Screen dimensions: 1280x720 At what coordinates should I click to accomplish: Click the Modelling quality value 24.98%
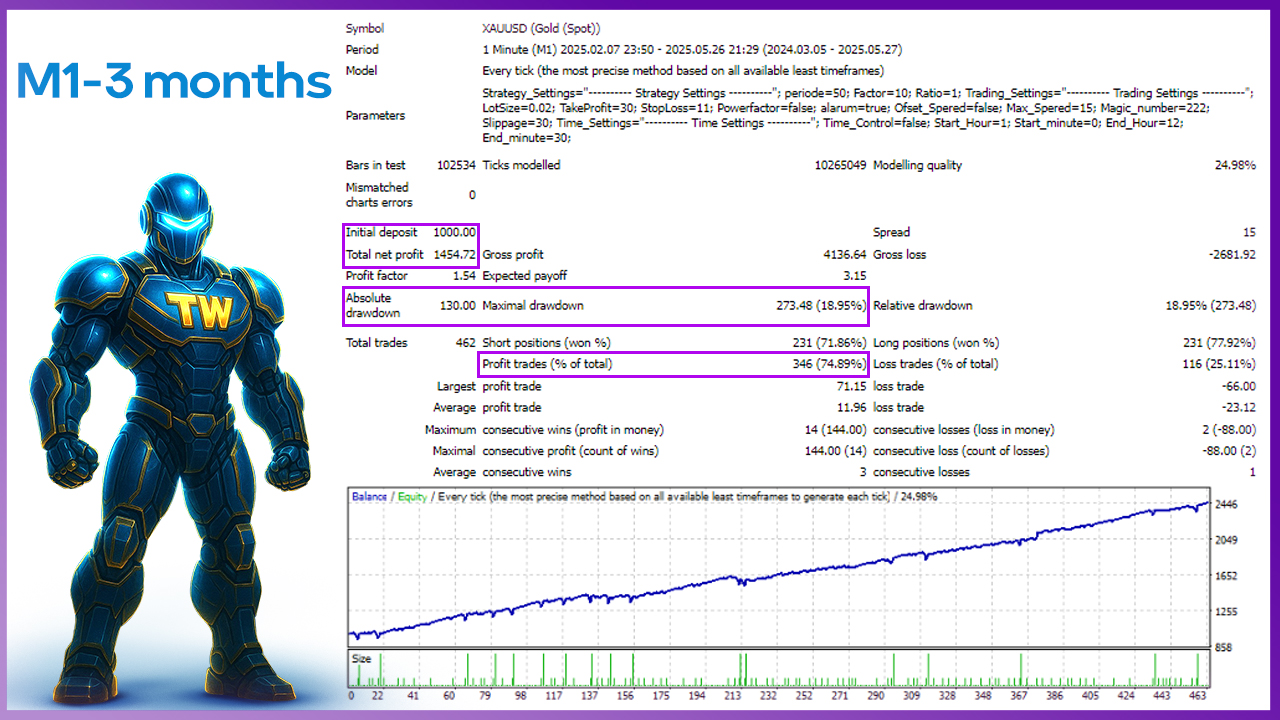click(1235, 166)
